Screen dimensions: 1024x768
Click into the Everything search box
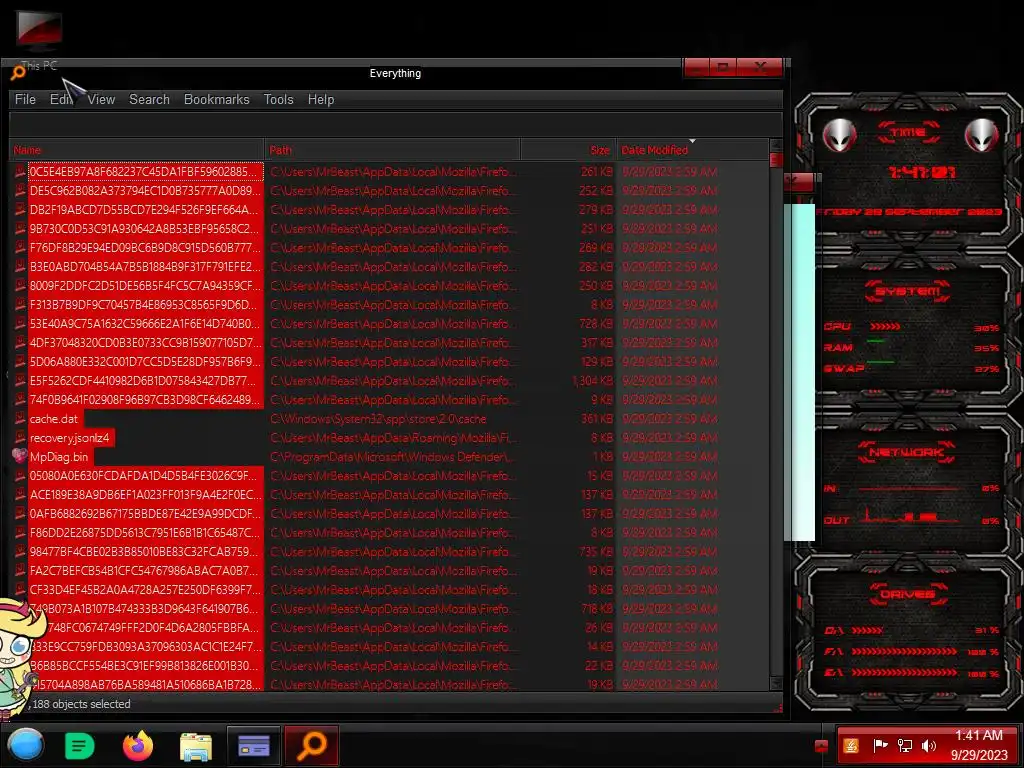(x=396, y=124)
